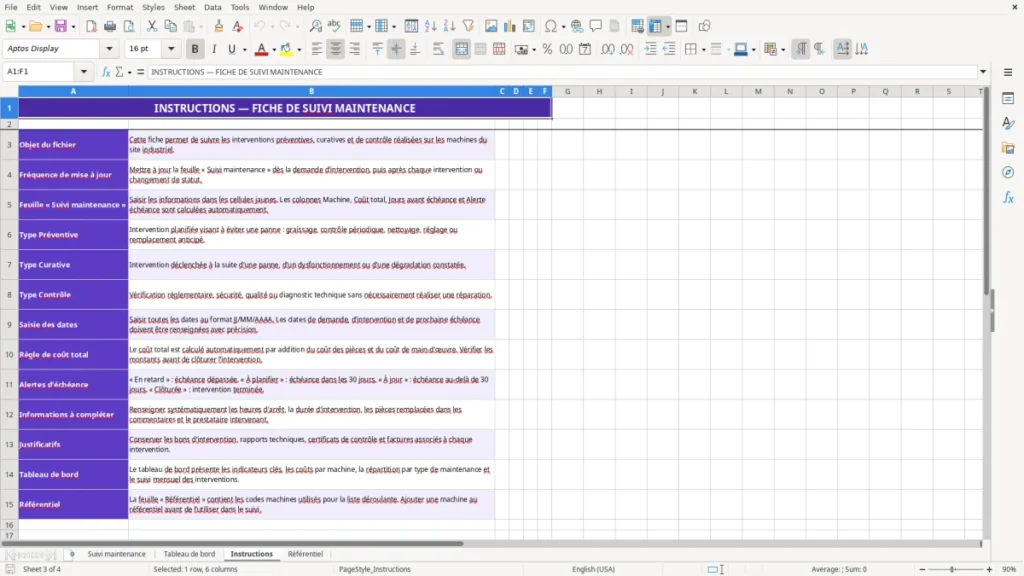
Task: Click Export as PDF icon
Action: click(91, 26)
